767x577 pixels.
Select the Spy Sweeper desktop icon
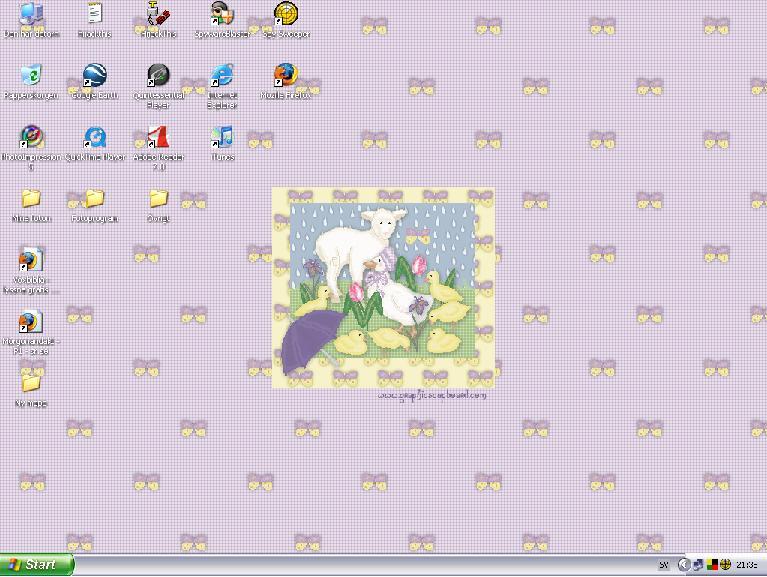[x=286, y=14]
